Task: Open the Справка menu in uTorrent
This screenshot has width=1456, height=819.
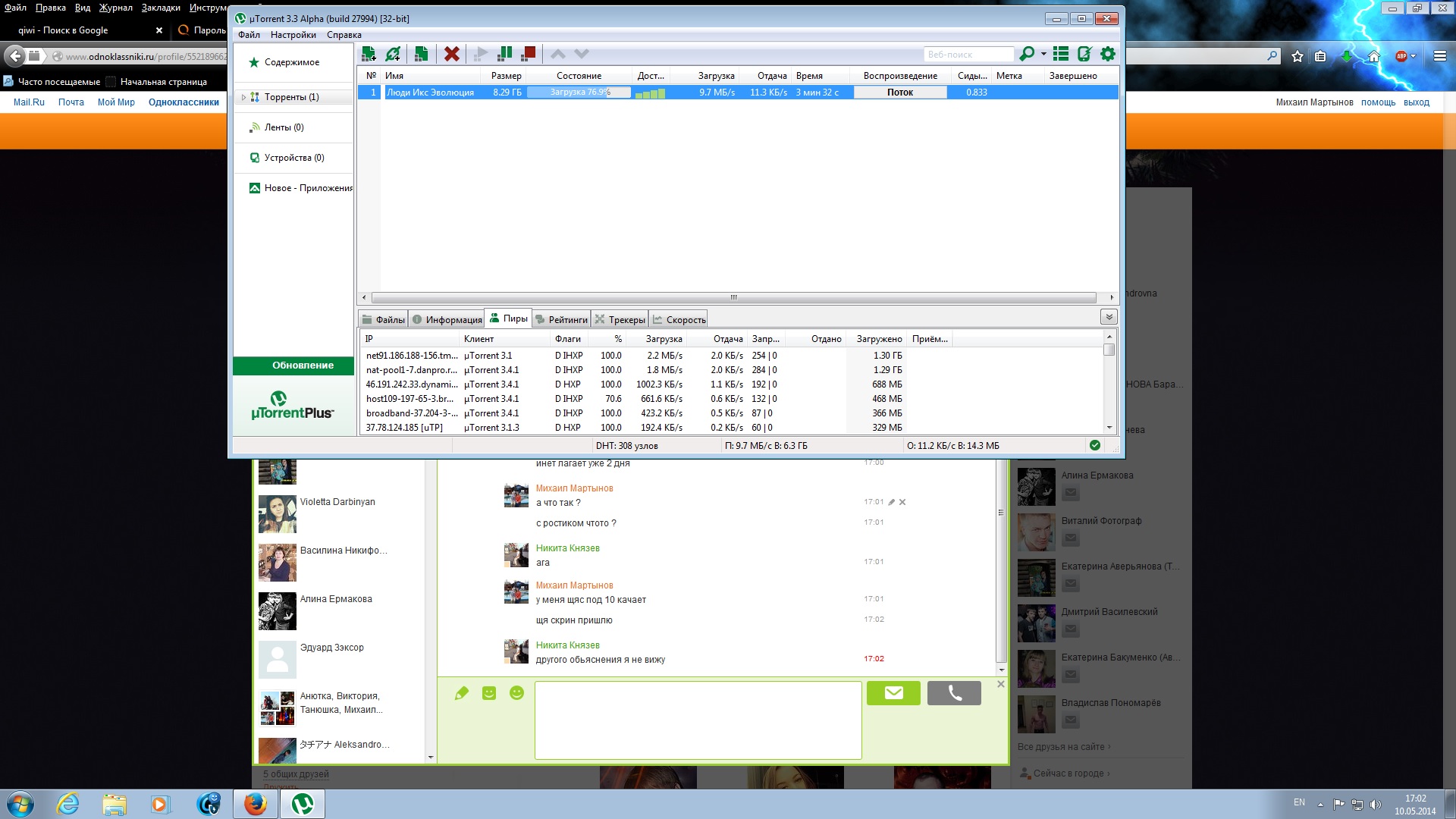Action: 344,35
